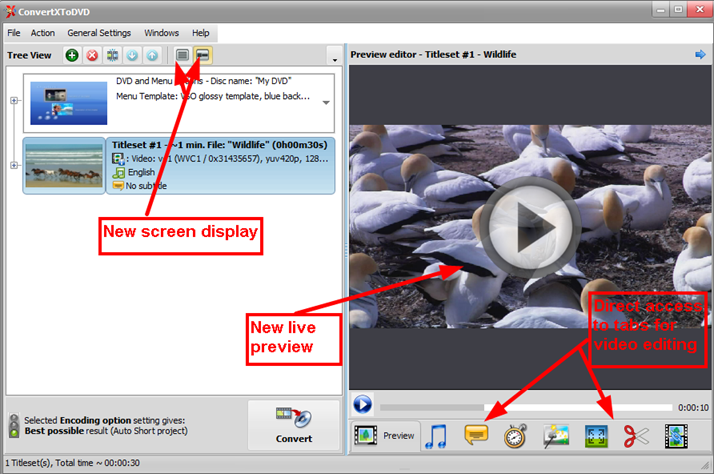Click the video stream info icon
Viewport: 714px width, 474px height.
pos(118,159)
